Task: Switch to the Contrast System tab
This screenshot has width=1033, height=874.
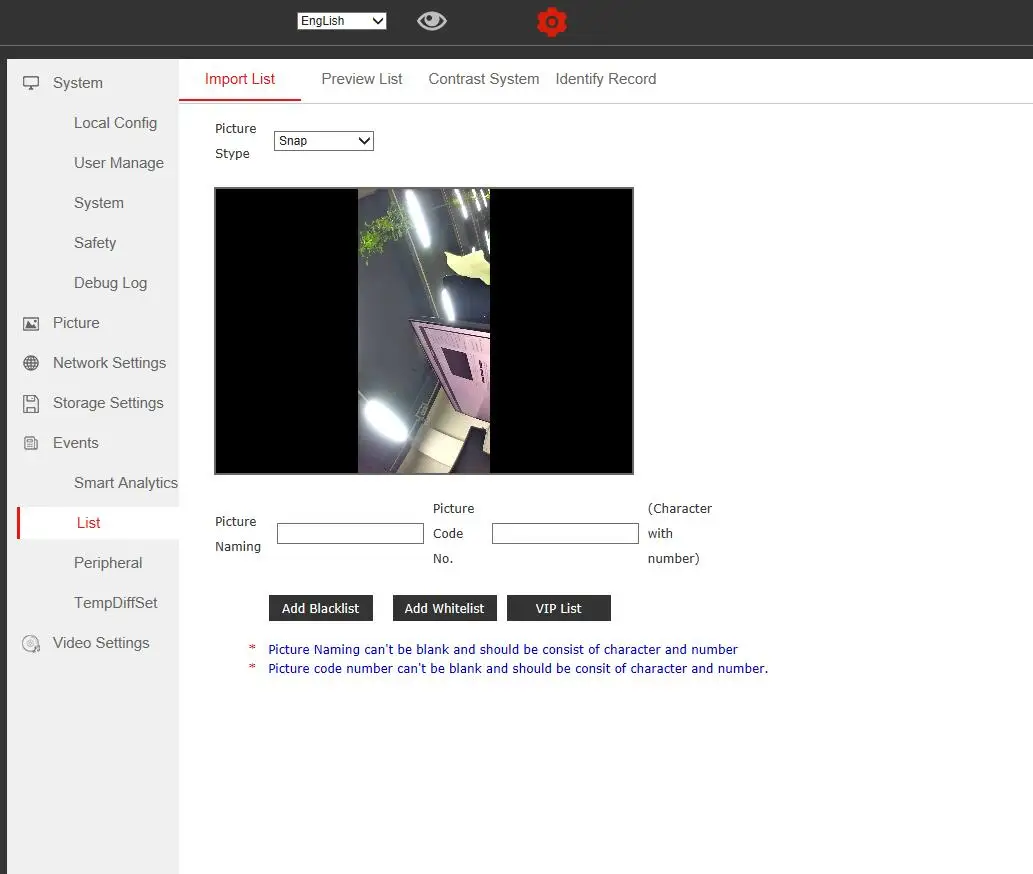Action: 483,79
